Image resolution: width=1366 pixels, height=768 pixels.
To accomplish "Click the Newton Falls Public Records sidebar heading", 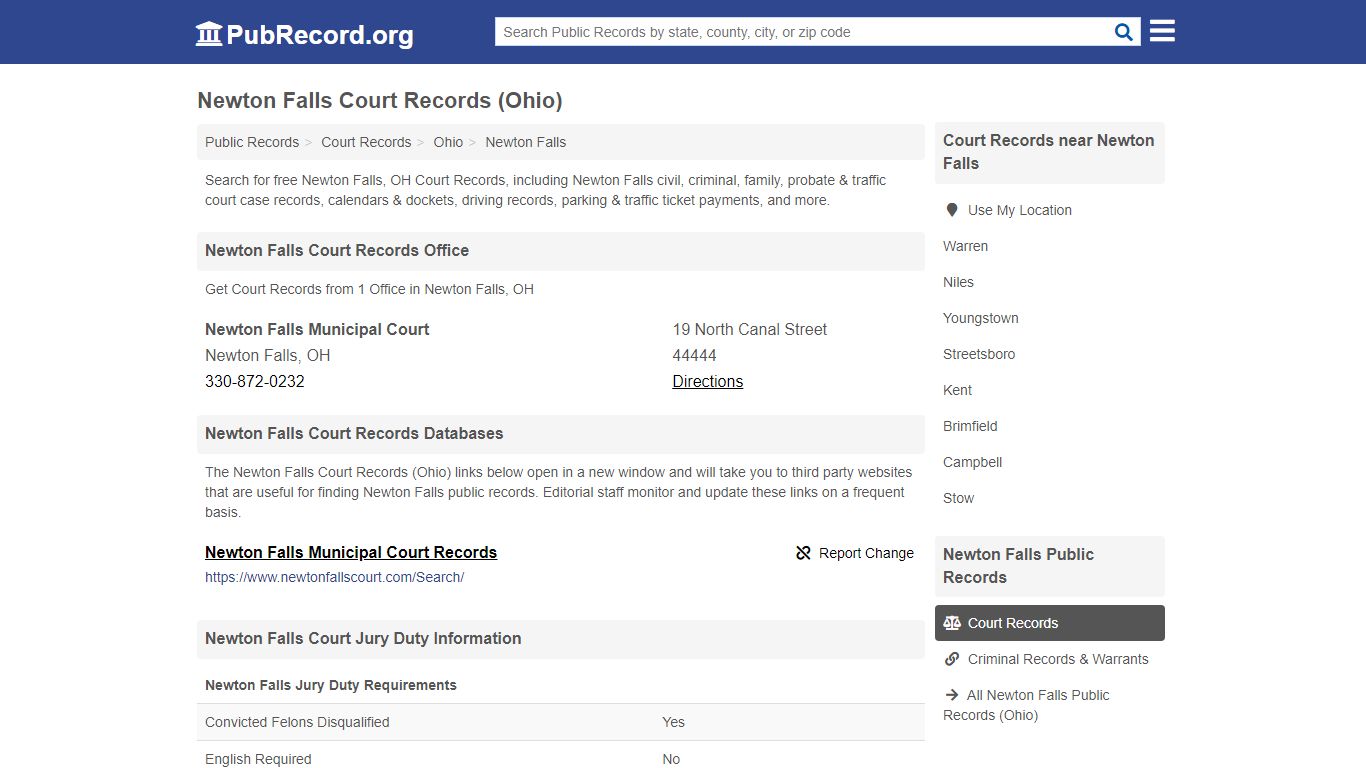I will click(x=1018, y=566).
